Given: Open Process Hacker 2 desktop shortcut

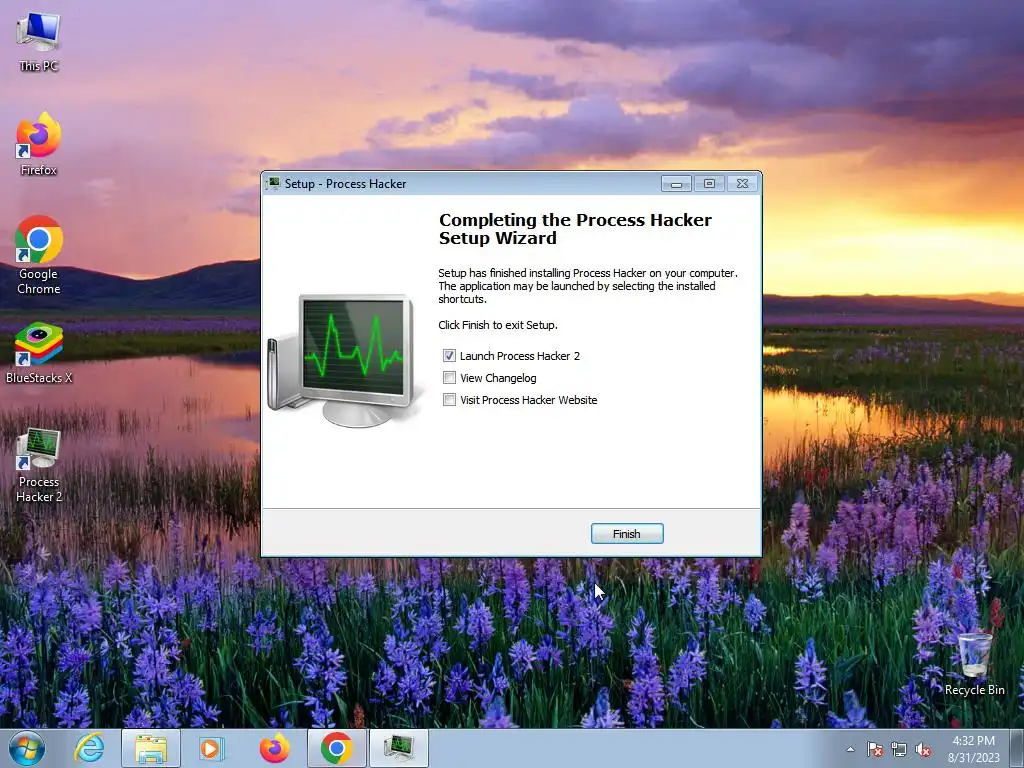Looking at the screenshot, I should tap(39, 465).
